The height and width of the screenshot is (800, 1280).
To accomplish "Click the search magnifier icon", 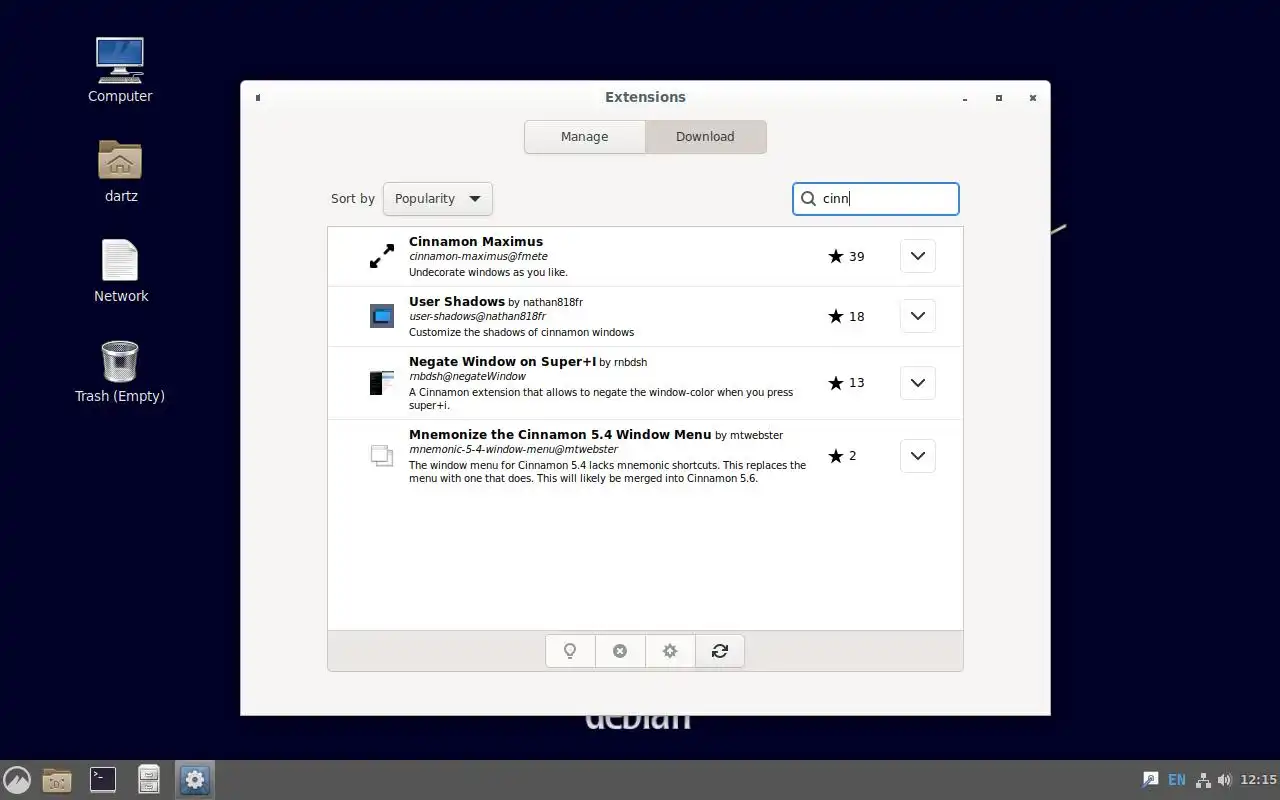I will 808,198.
